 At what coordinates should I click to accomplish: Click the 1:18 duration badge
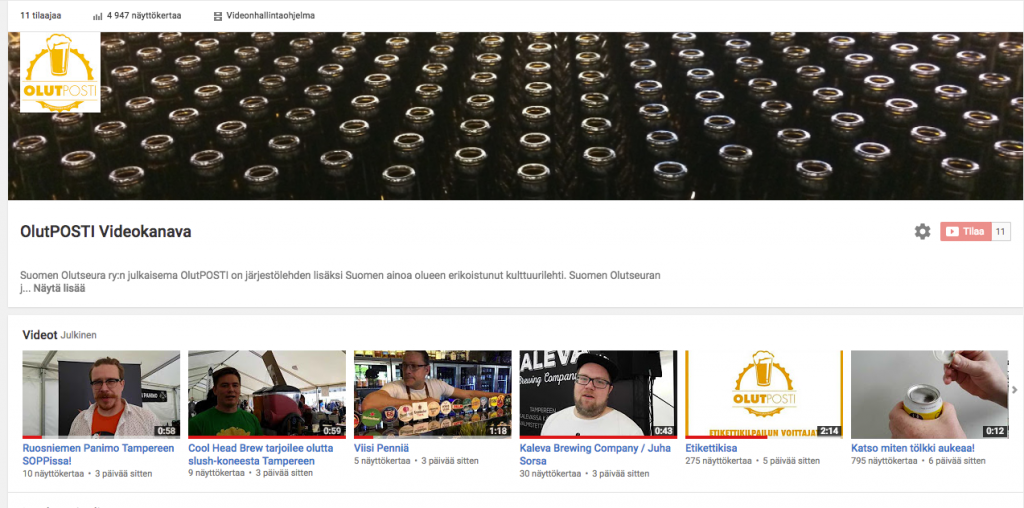(x=498, y=431)
